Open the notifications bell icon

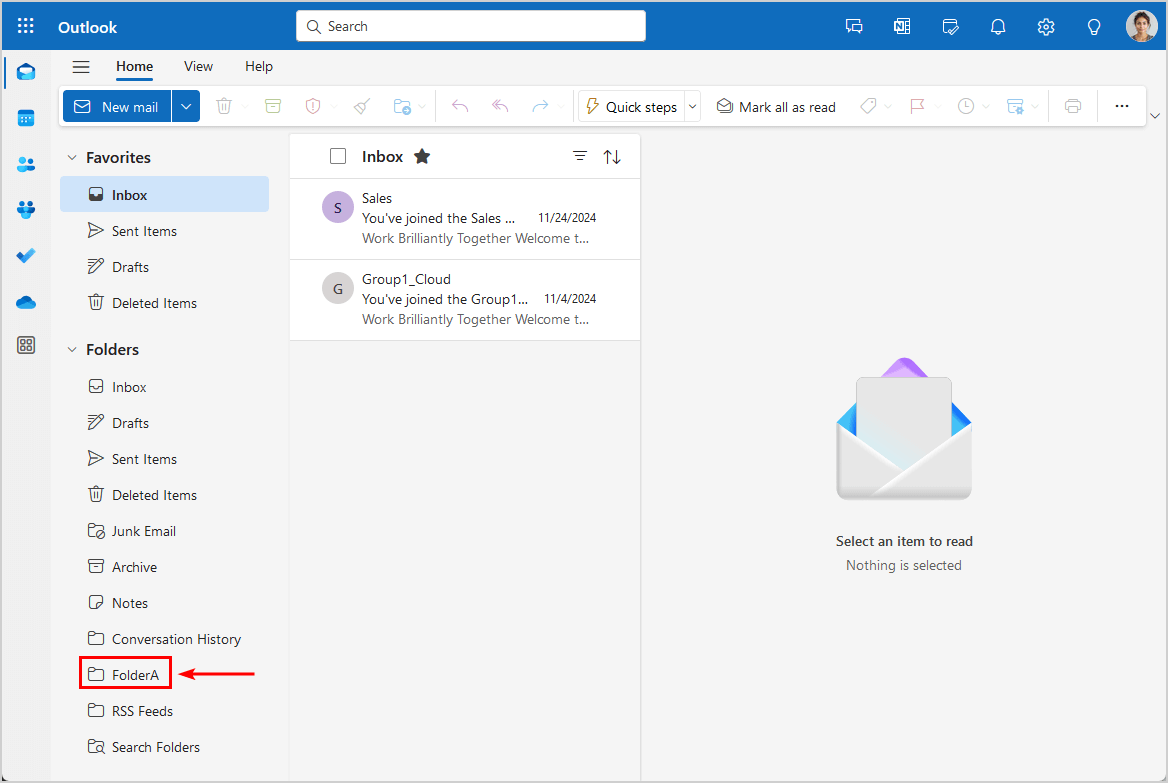point(998,27)
